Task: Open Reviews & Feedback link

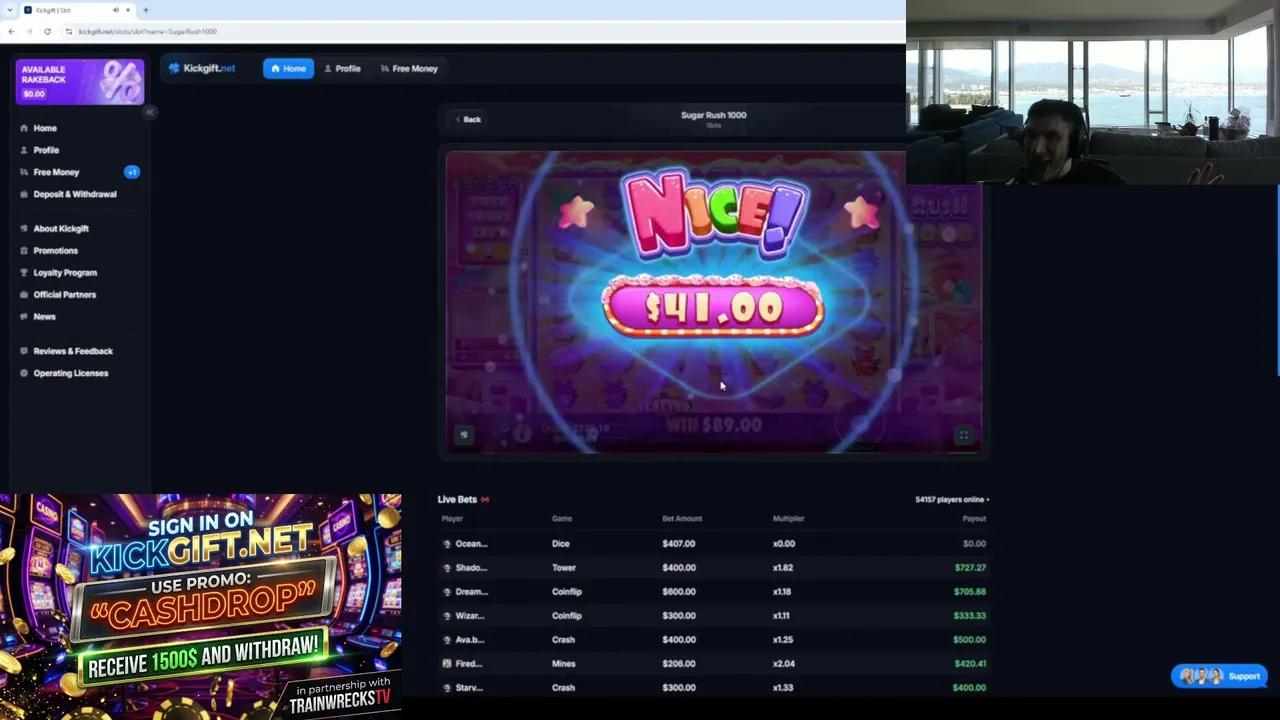Action: (73, 351)
